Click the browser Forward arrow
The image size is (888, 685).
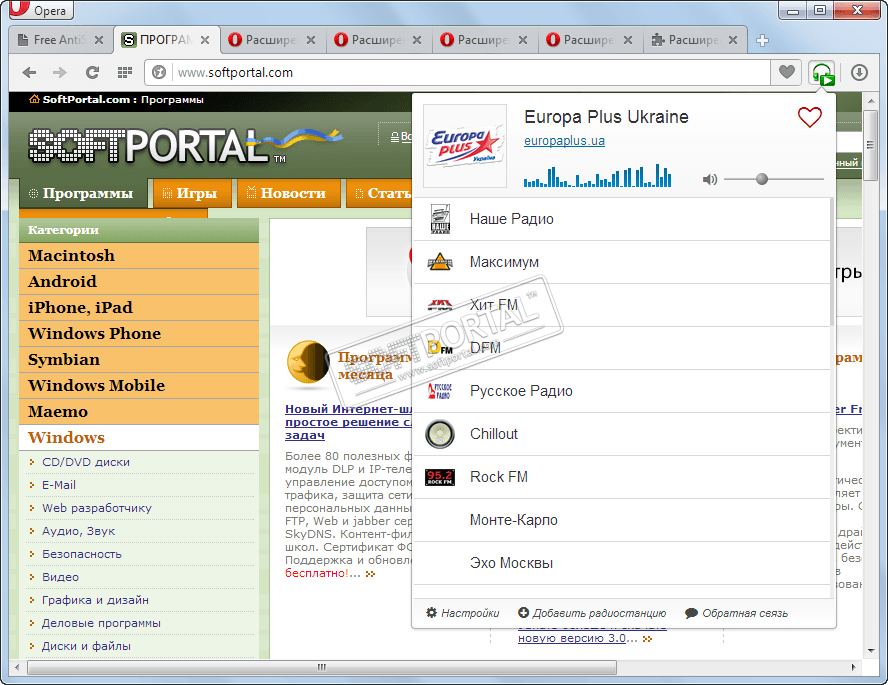pos(59,72)
